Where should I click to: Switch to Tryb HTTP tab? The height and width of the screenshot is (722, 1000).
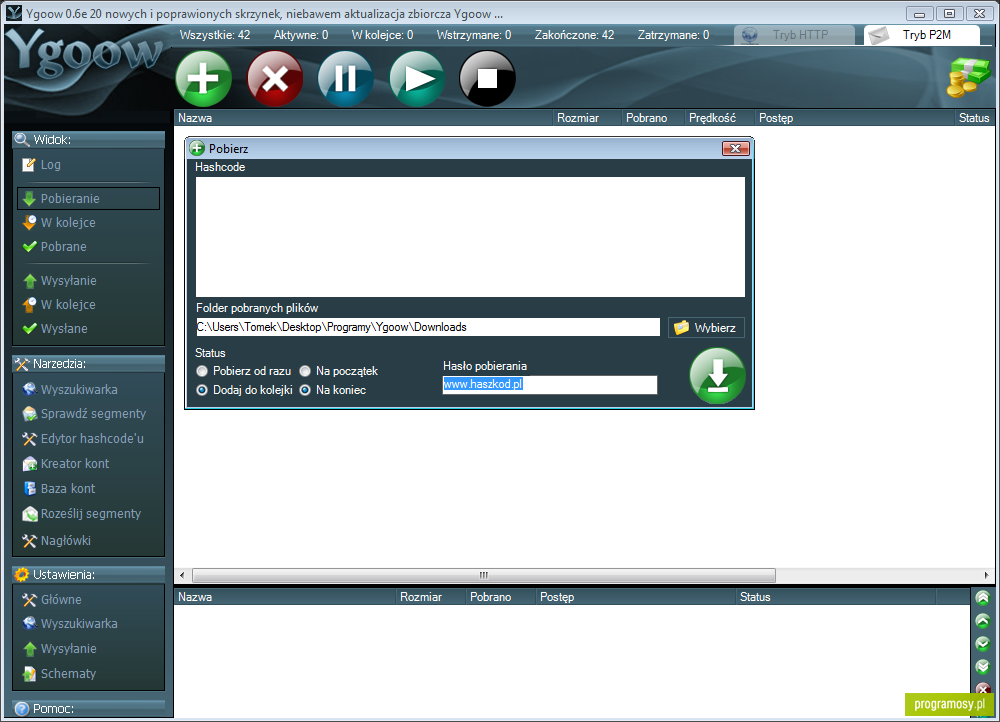[794, 35]
